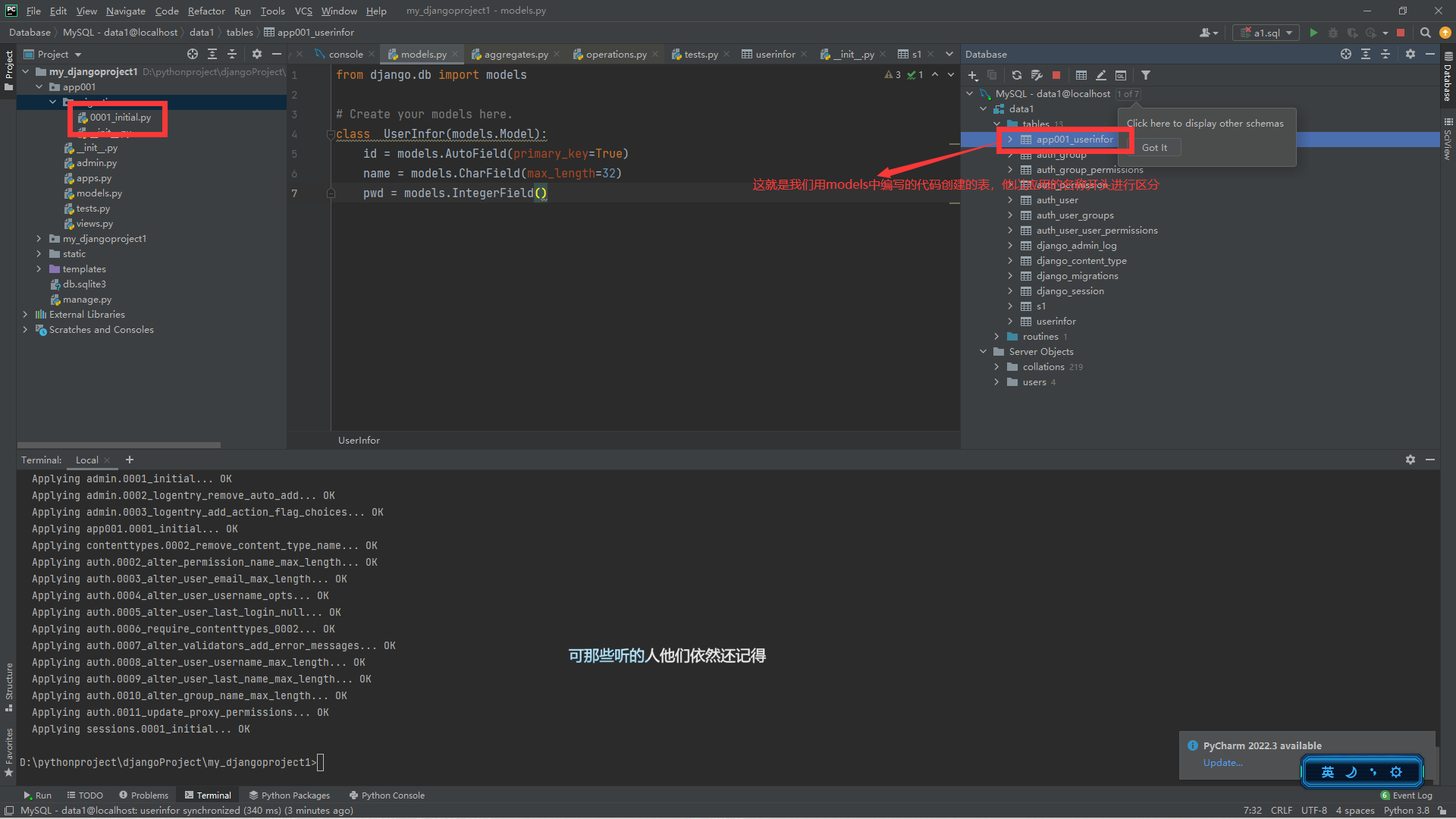Screen dimensions: 1456x819
Task: Collapse all nodes in the Database panel
Action: coord(1385,54)
